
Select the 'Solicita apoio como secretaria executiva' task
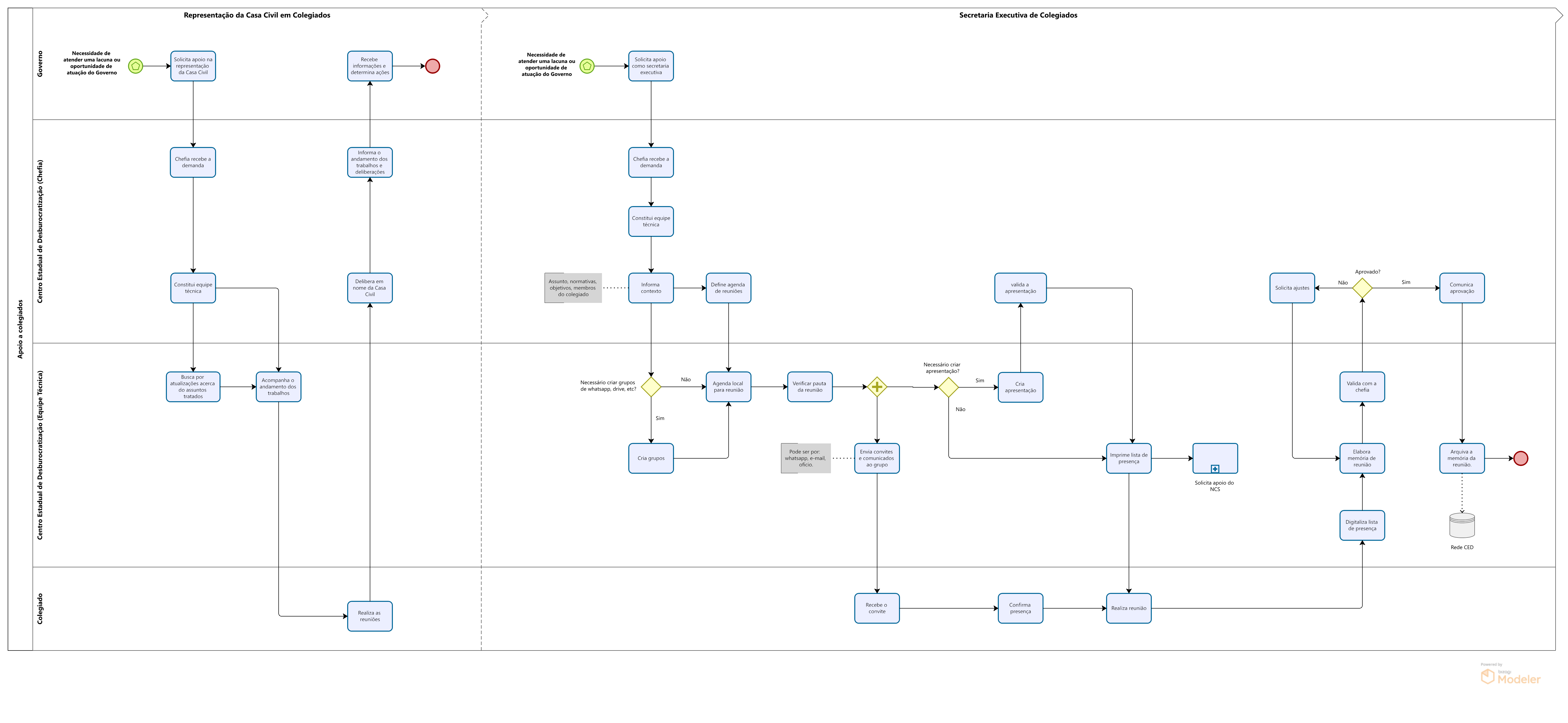[x=651, y=66]
